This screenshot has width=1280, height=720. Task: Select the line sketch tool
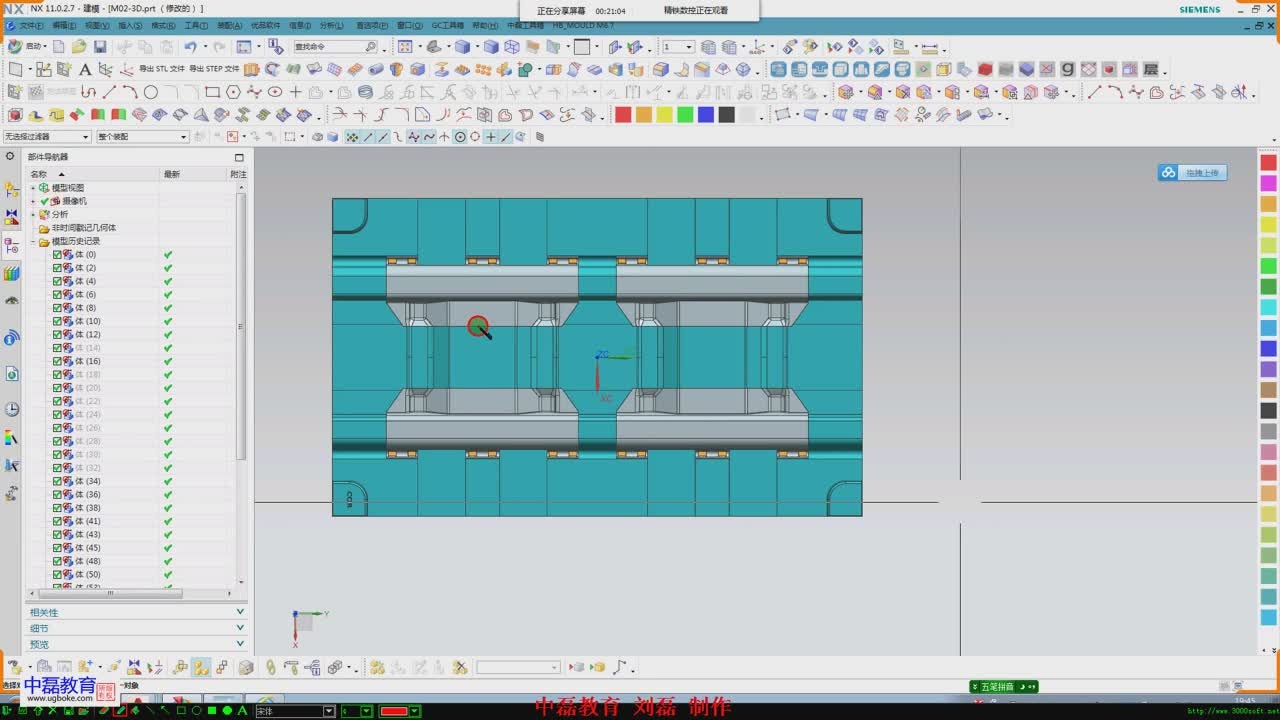tap(110, 92)
